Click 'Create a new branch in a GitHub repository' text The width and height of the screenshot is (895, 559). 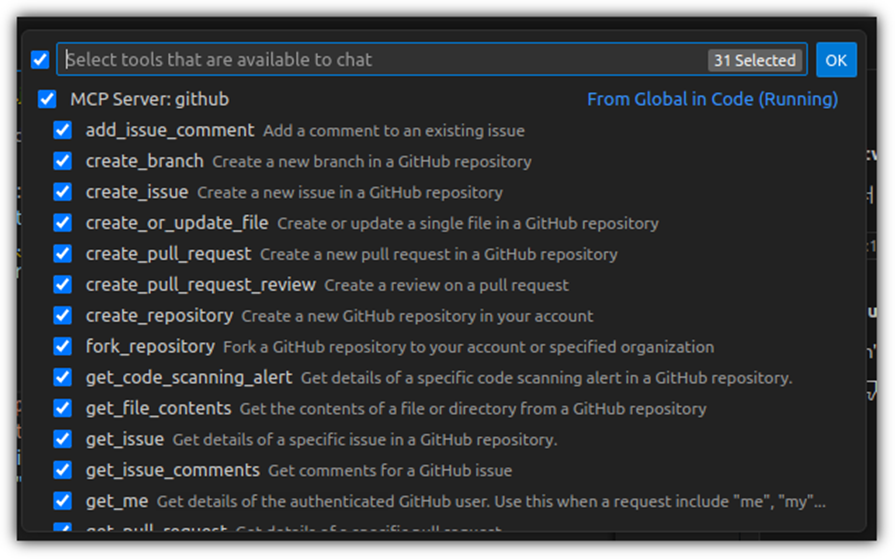[x=372, y=162]
